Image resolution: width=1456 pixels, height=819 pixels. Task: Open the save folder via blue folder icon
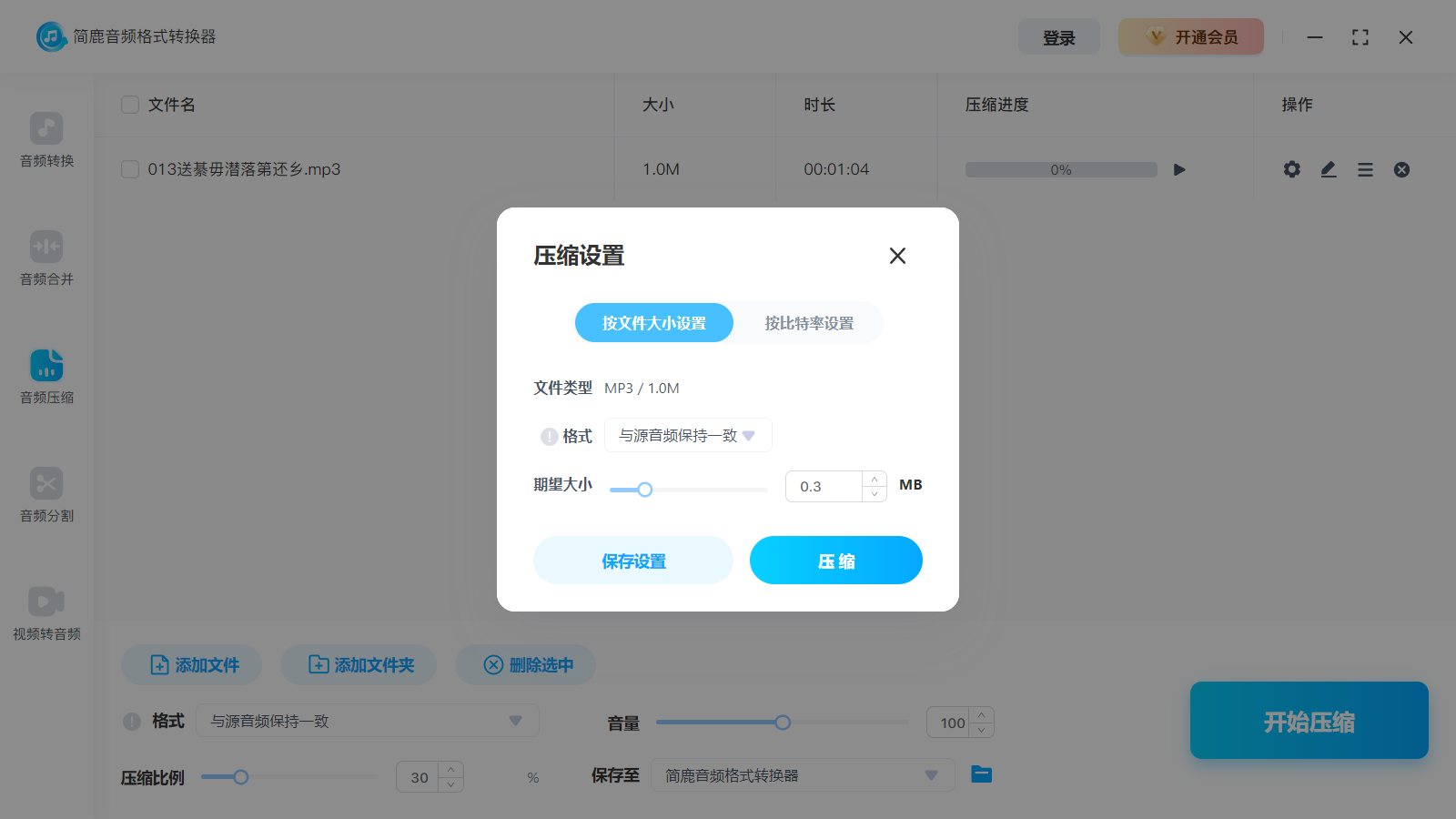(x=981, y=774)
